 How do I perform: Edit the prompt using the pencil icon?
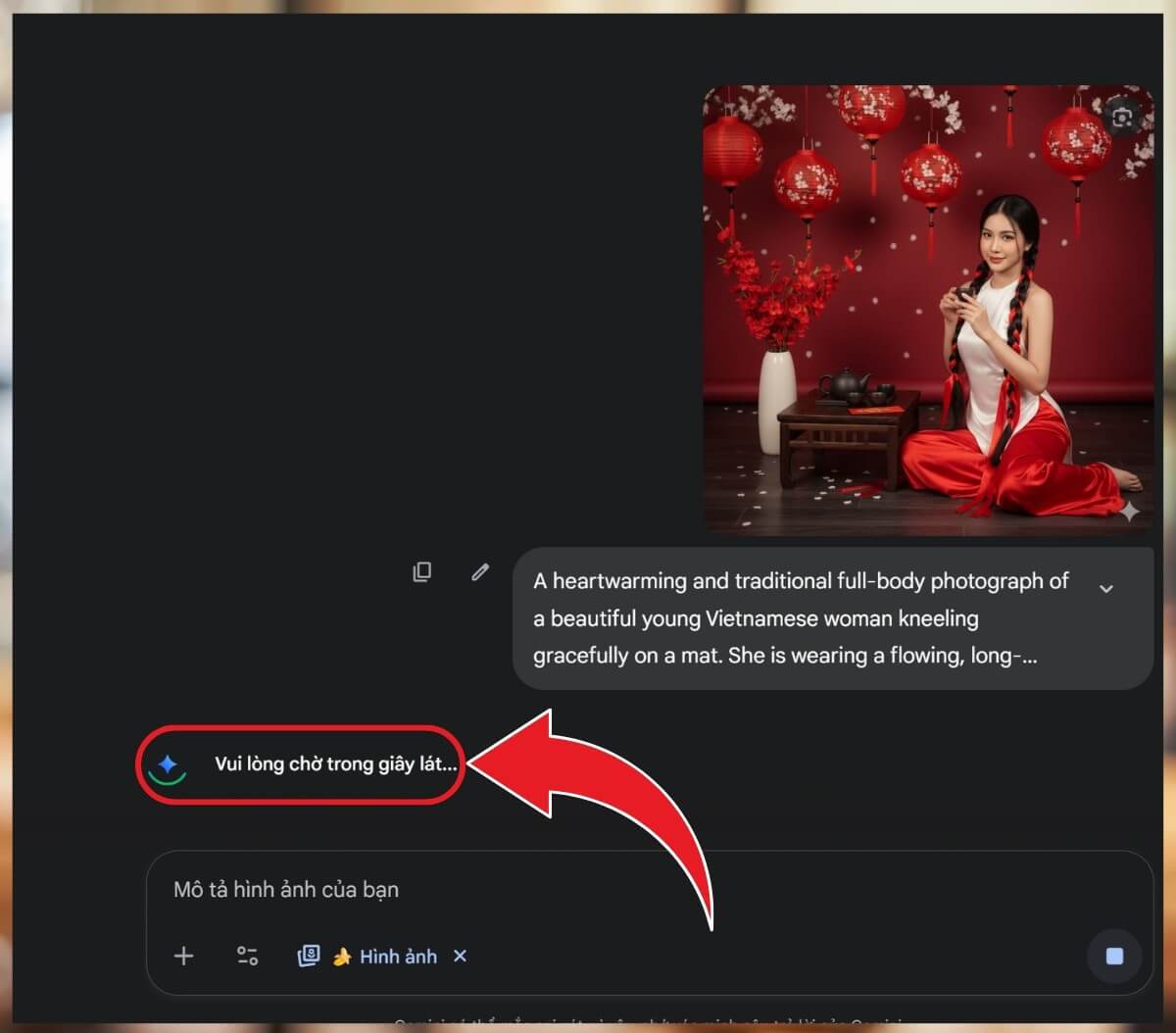(x=479, y=571)
